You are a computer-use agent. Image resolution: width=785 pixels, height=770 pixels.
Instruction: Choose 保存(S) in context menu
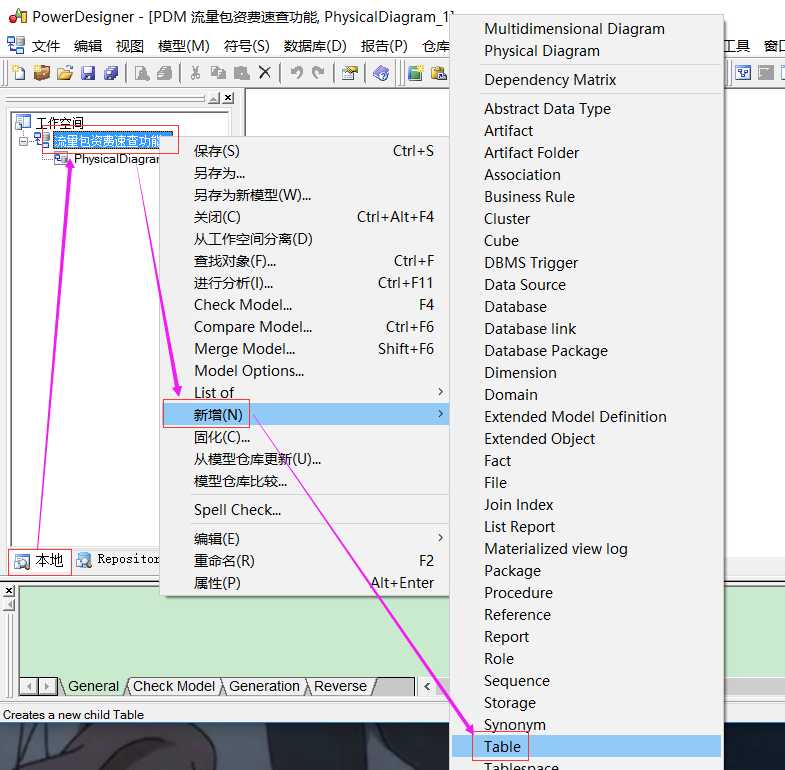pyautogui.click(x=306, y=151)
